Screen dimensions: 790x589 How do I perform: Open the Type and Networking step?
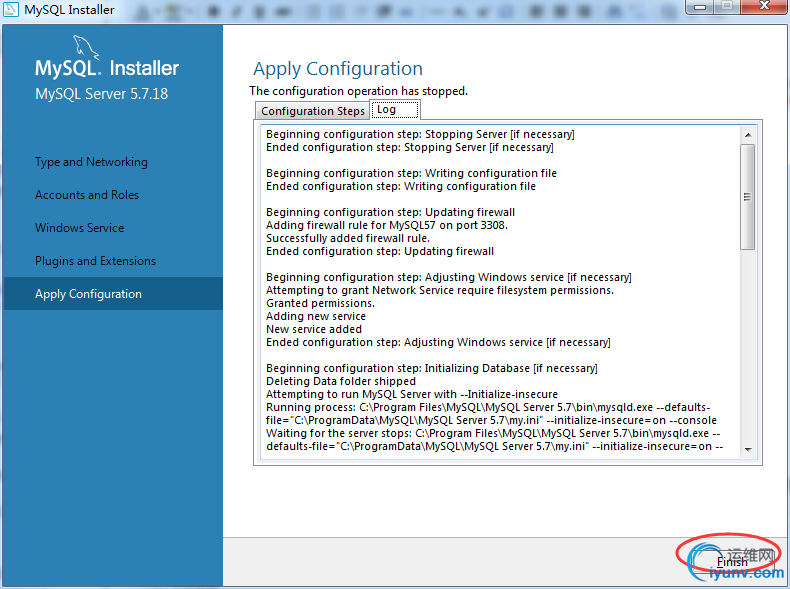91,162
